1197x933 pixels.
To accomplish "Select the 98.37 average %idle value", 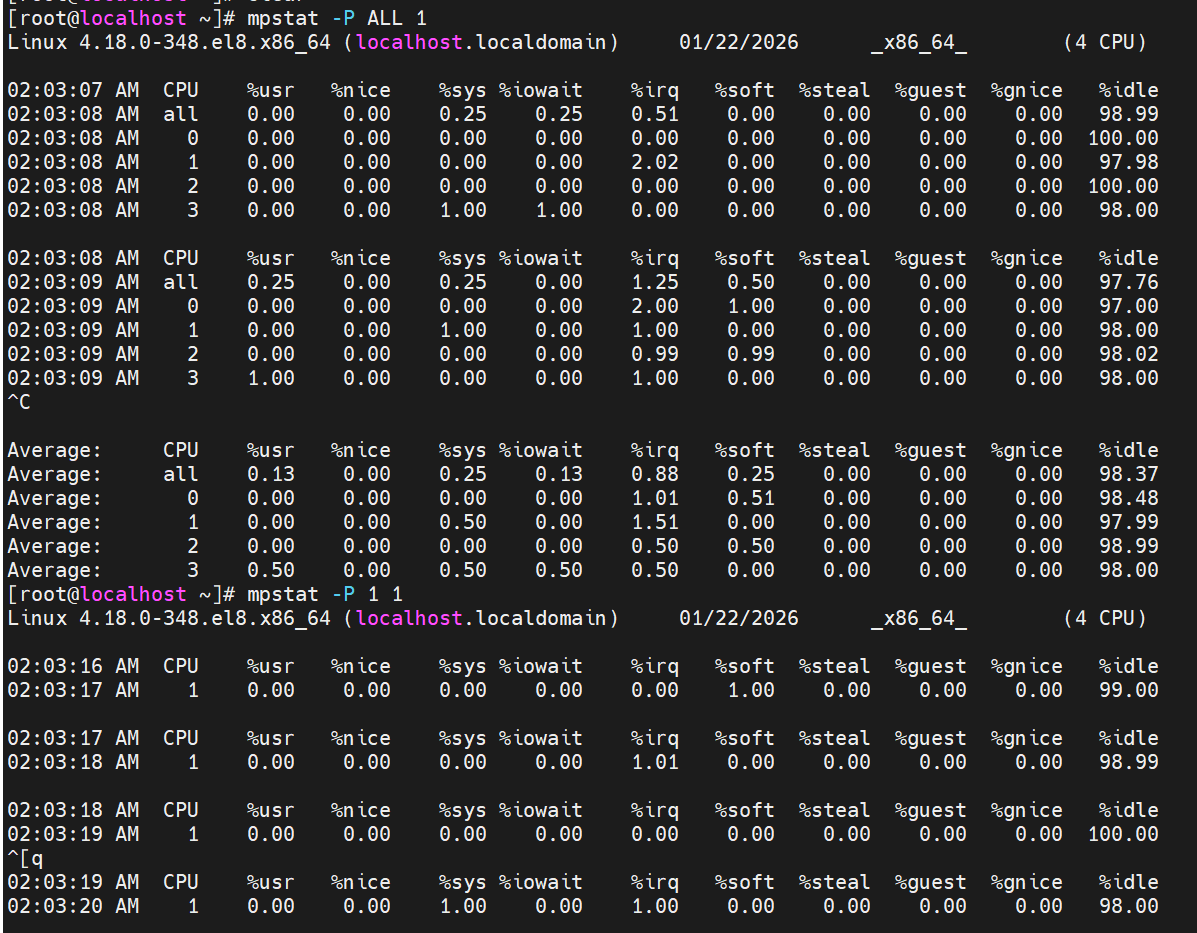I will (1128, 474).
